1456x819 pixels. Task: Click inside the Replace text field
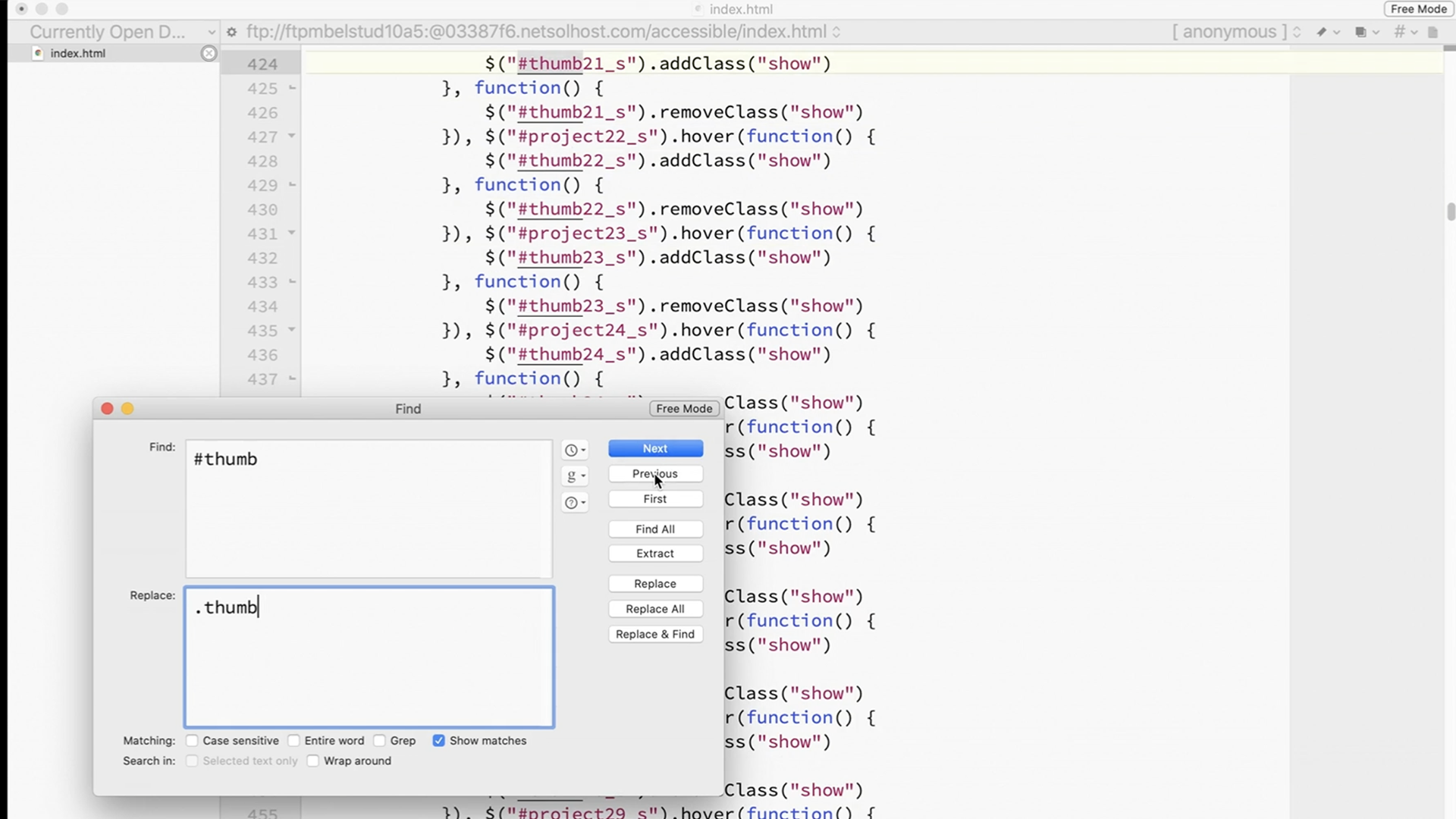point(369,657)
